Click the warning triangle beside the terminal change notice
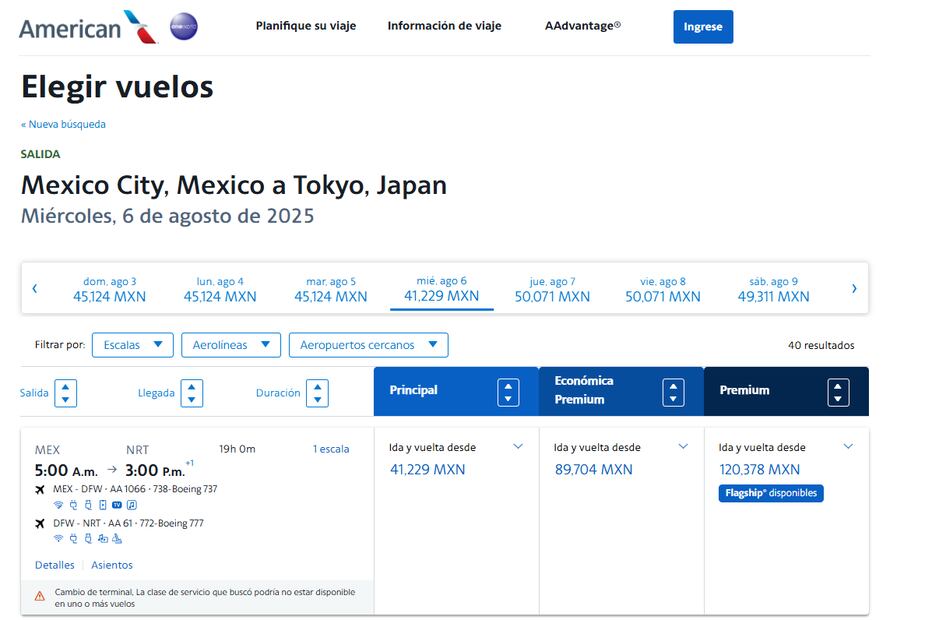The width and height of the screenshot is (925, 620). pos(40,594)
